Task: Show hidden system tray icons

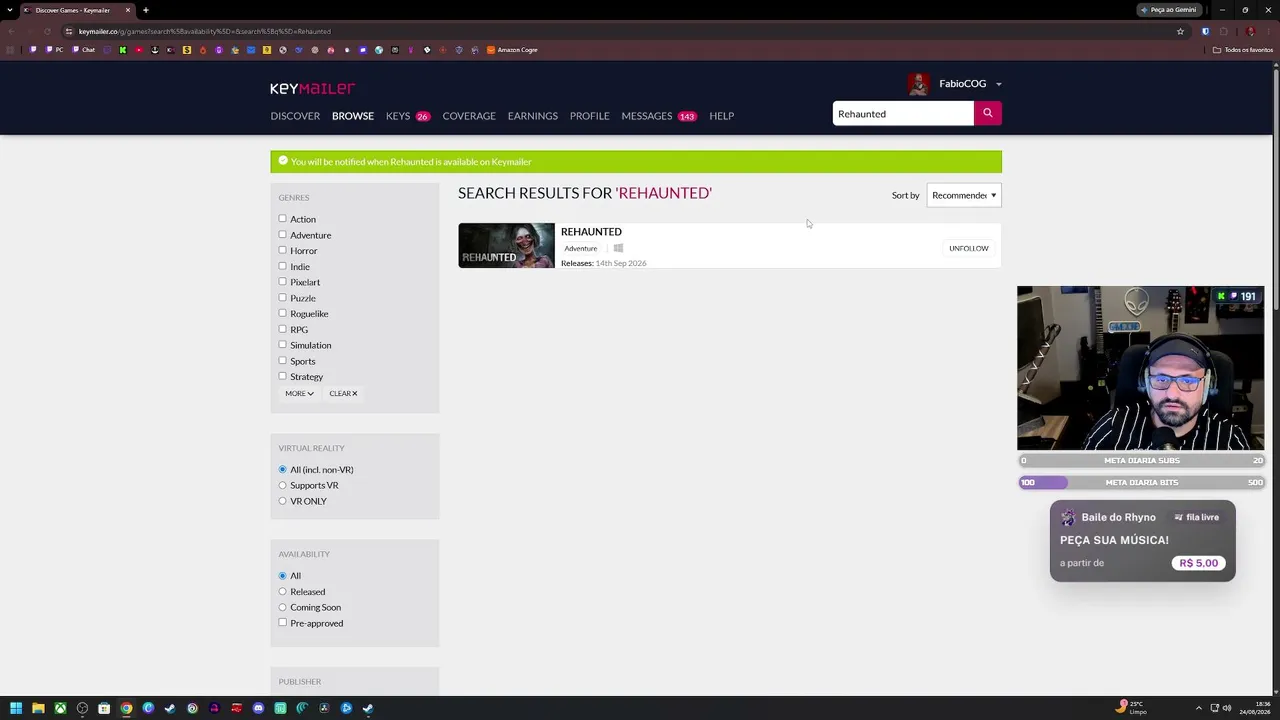Action: point(1199,708)
